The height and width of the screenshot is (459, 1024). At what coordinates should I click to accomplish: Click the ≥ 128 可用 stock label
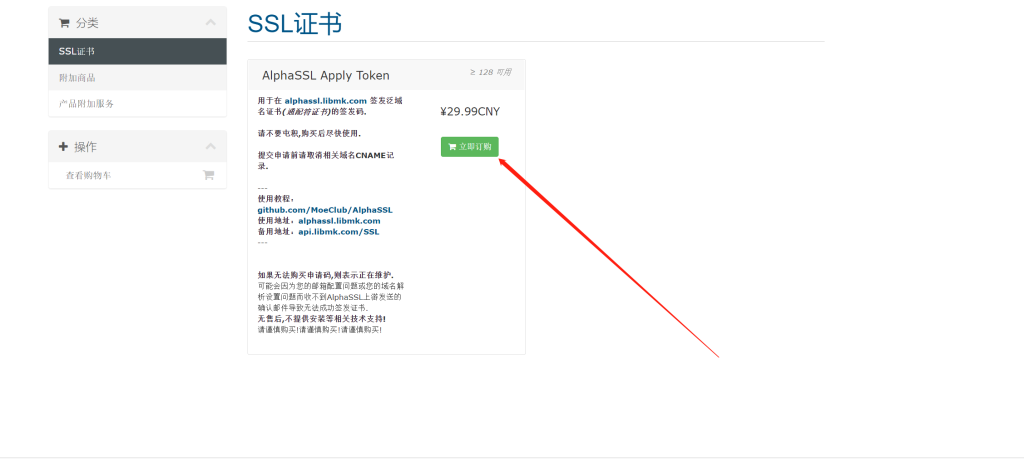[490, 72]
